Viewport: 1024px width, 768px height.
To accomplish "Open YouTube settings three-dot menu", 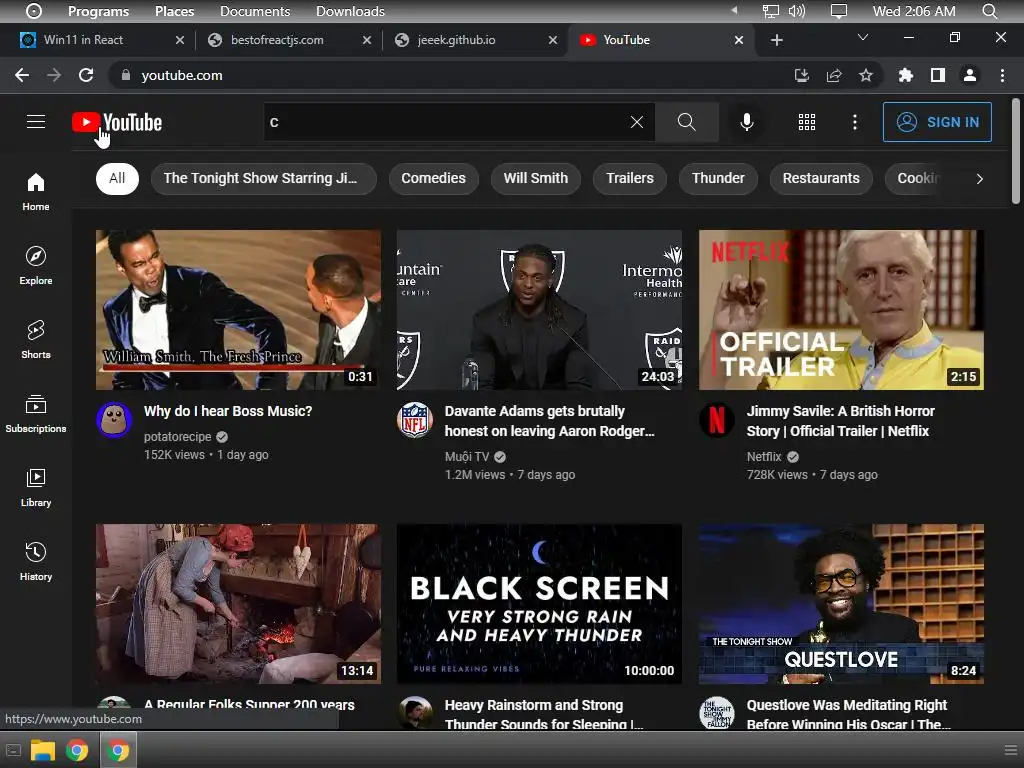I will [x=854, y=122].
